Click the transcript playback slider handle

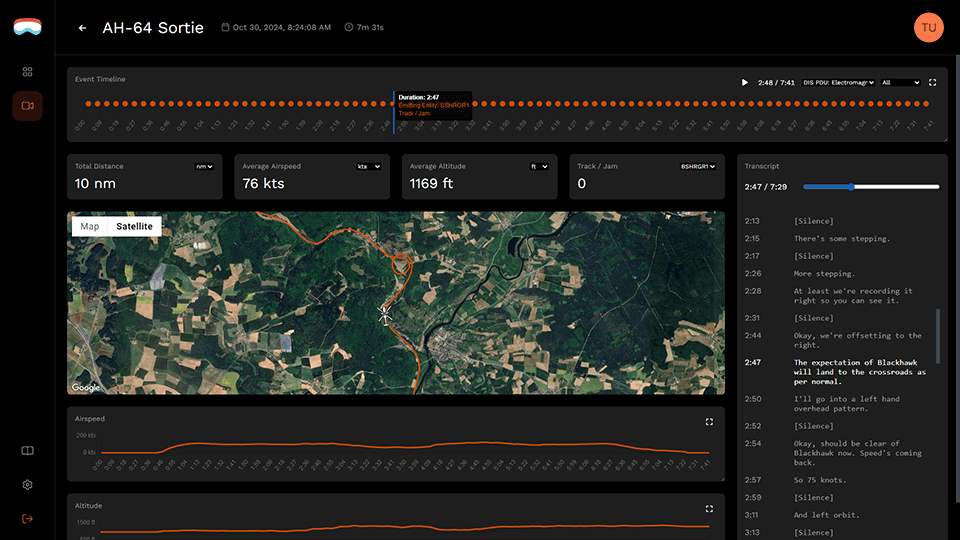click(851, 187)
